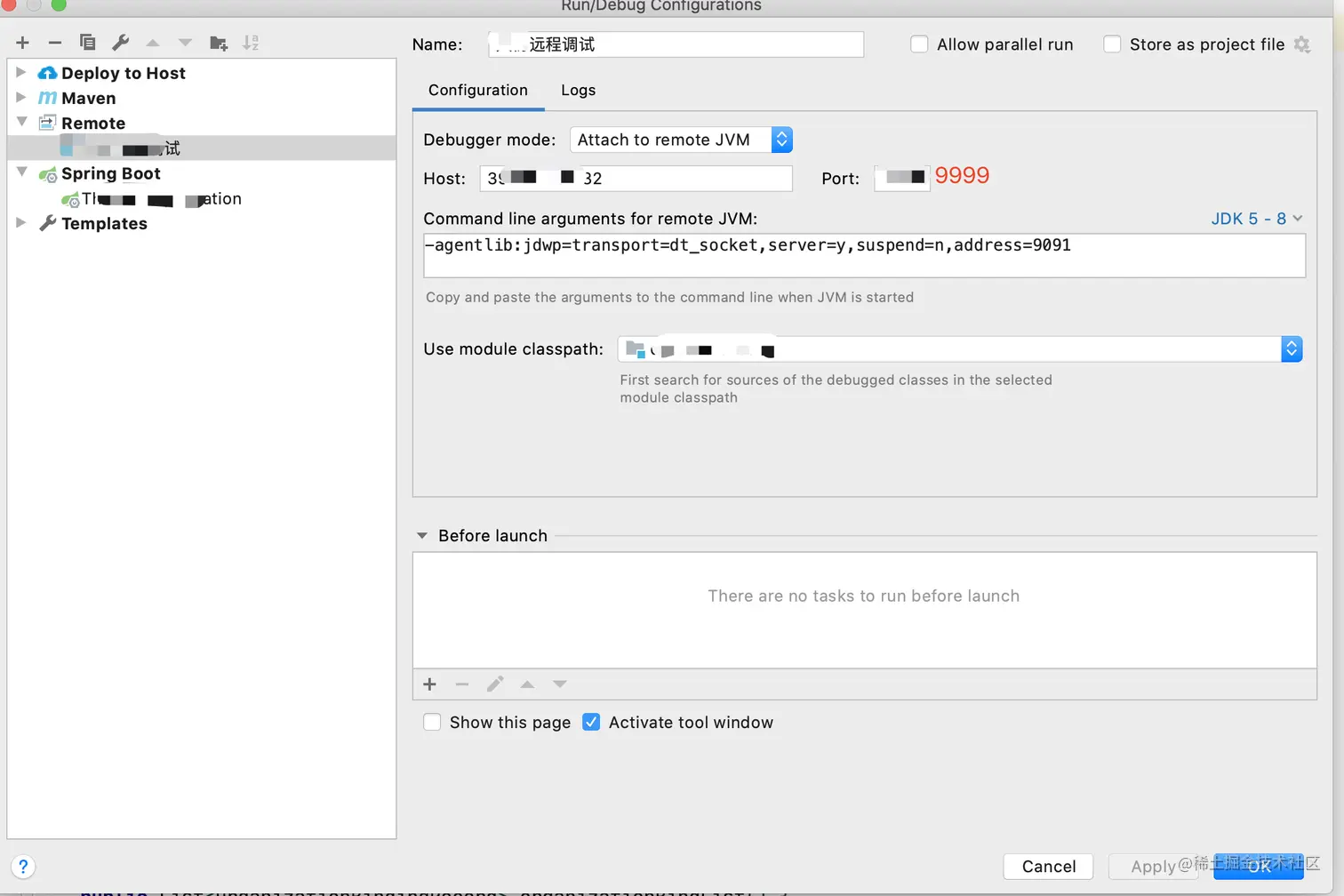Collapse the Spring Boot node
The image size is (1344, 896).
pyautogui.click(x=21, y=172)
